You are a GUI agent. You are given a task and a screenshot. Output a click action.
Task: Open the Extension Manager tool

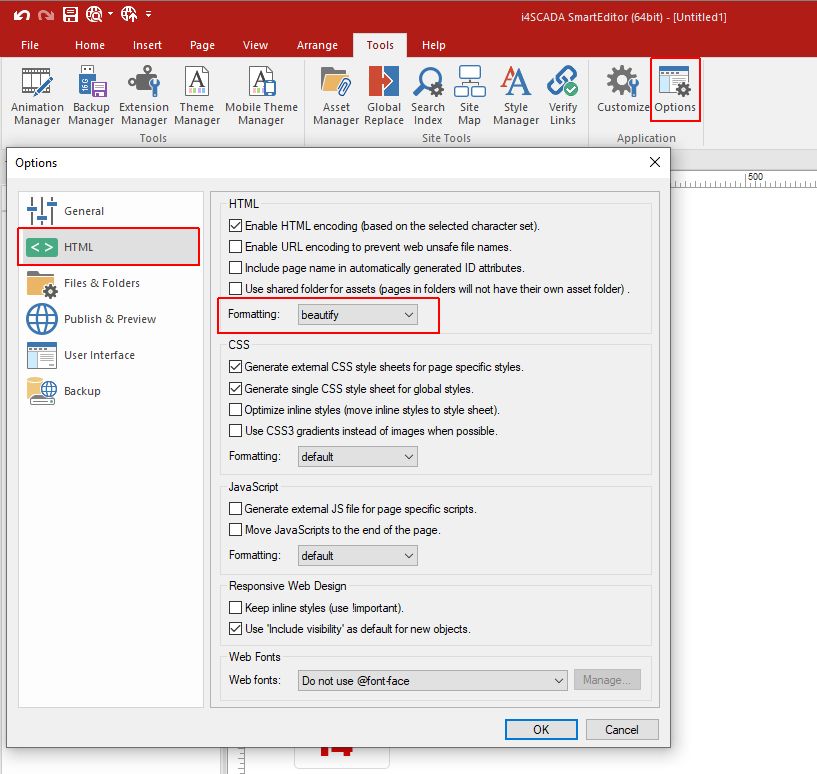click(144, 95)
